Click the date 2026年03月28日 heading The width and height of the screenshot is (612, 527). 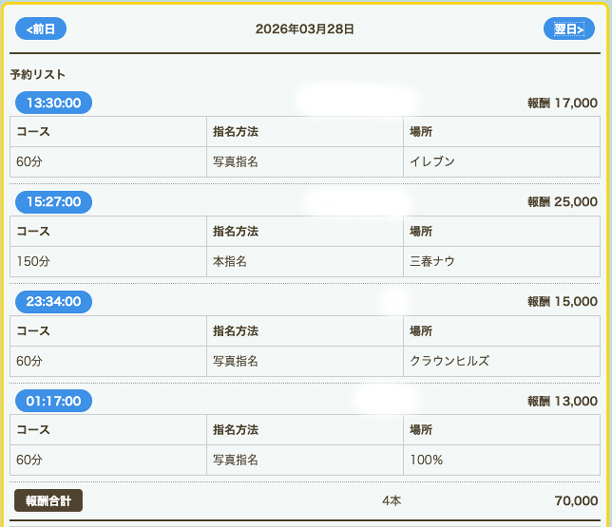(305, 29)
